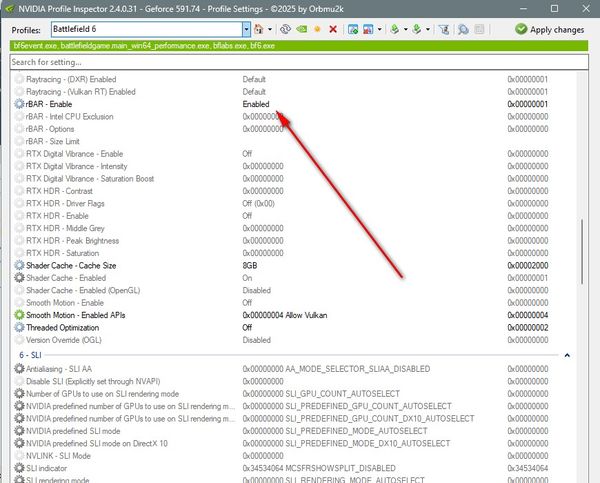Click the green NVIDIA restore defaults icon
The width and height of the screenshot is (600, 483).
click(x=300, y=30)
